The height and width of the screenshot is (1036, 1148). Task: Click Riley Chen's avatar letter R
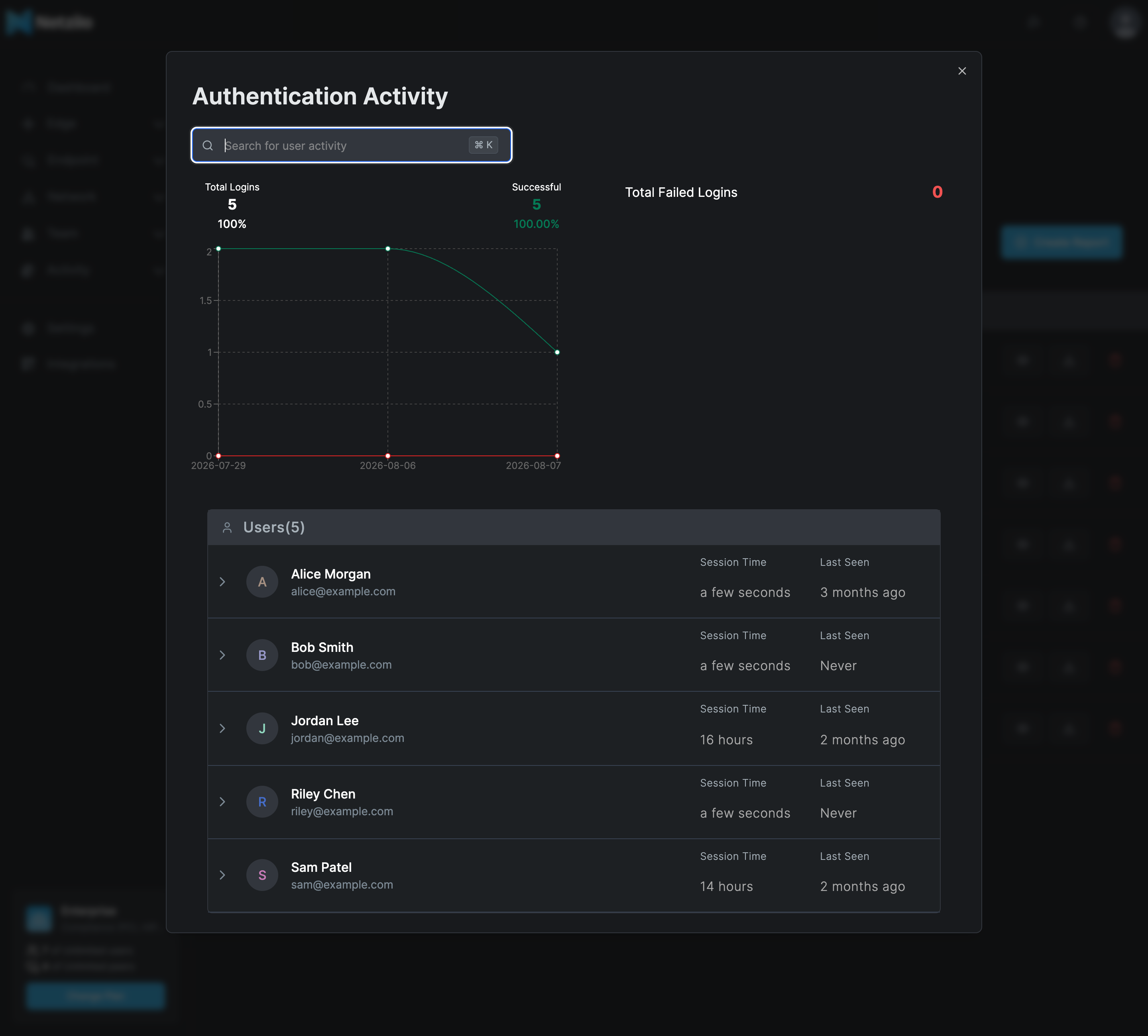pyautogui.click(x=262, y=802)
